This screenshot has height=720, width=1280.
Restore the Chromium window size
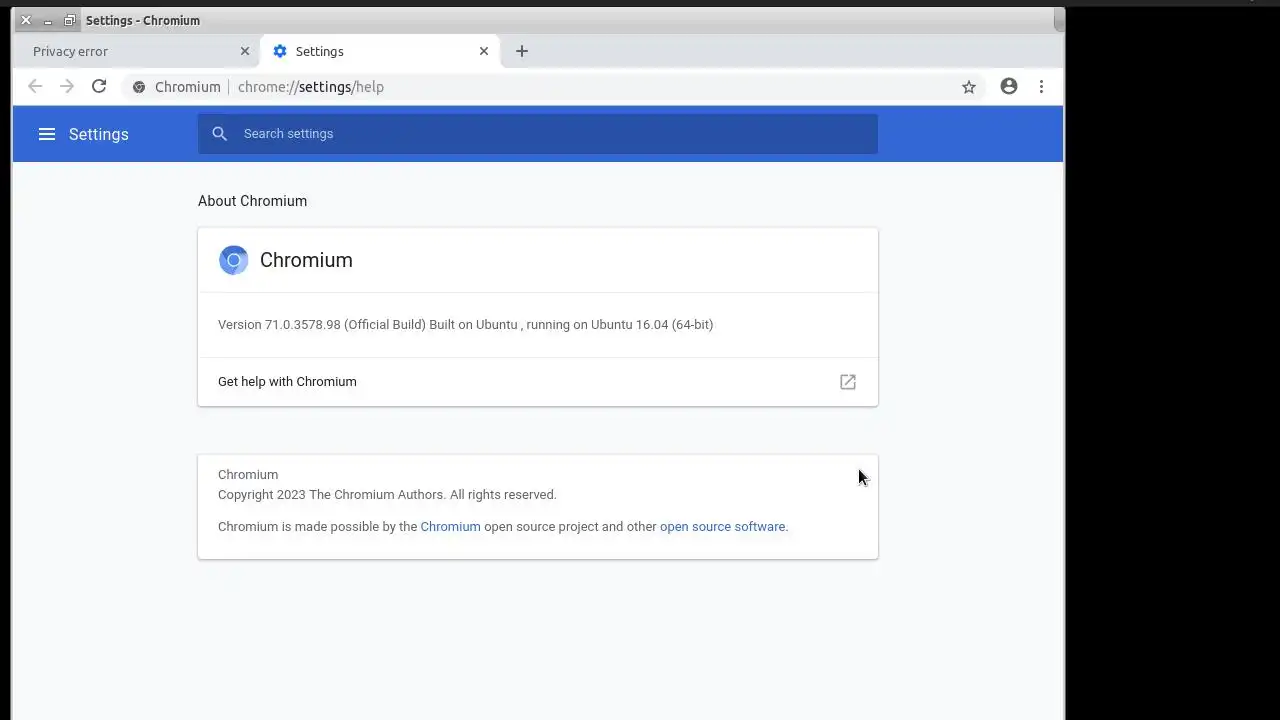(69, 20)
